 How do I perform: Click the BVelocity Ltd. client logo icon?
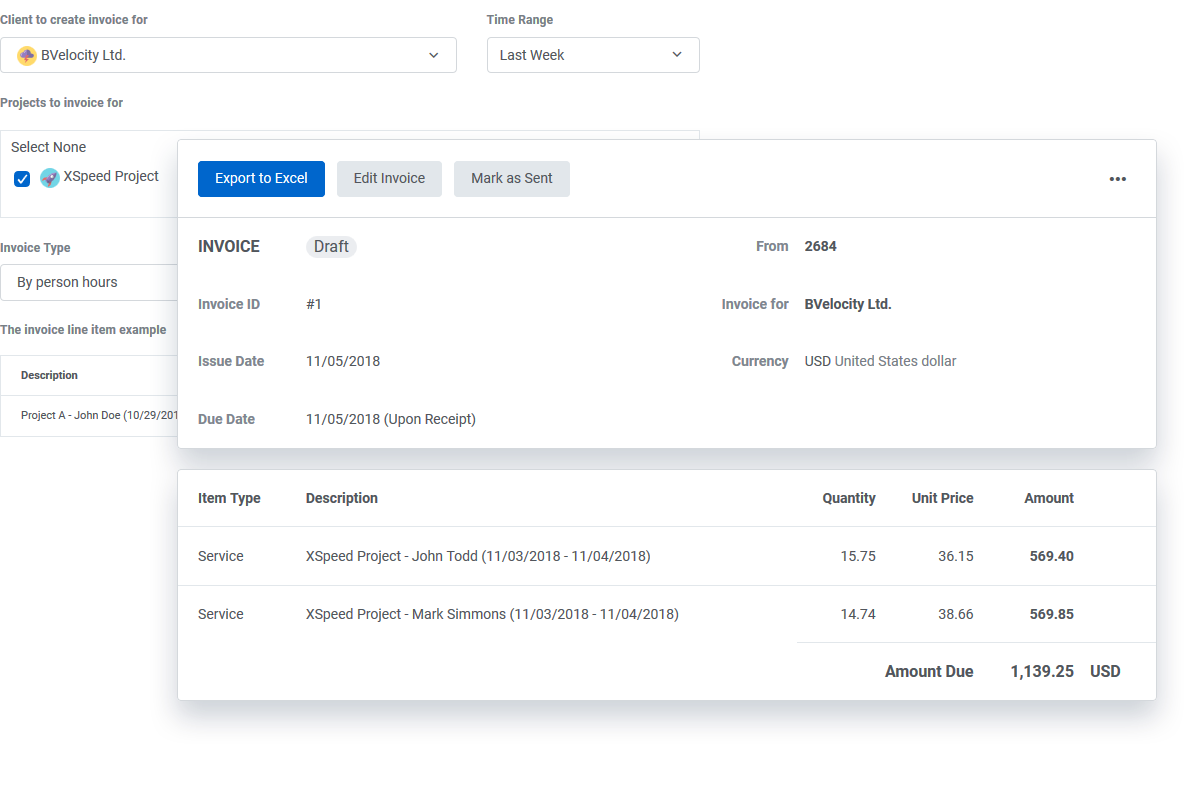click(x=27, y=56)
